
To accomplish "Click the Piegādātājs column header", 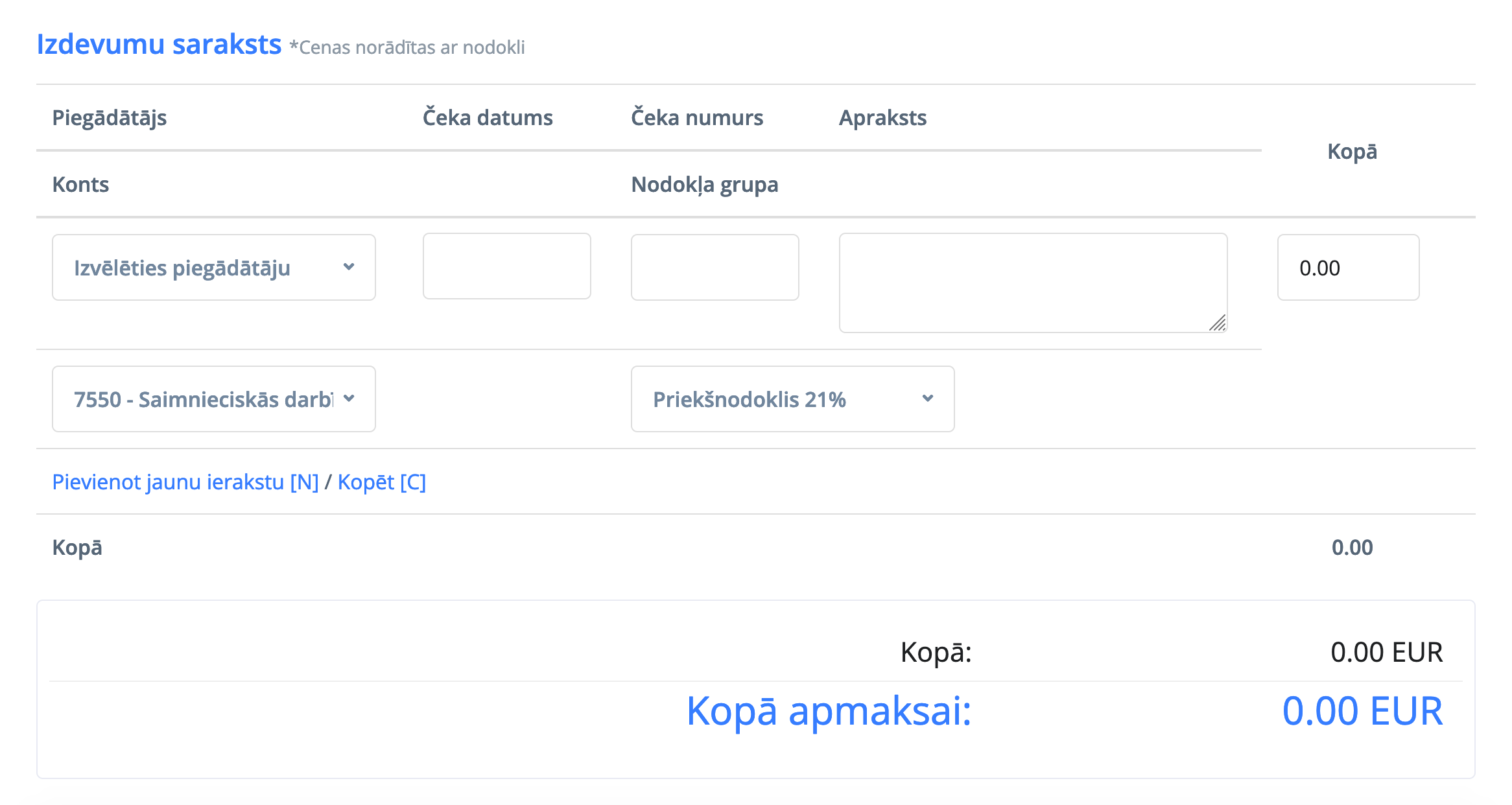I will pyautogui.click(x=109, y=118).
